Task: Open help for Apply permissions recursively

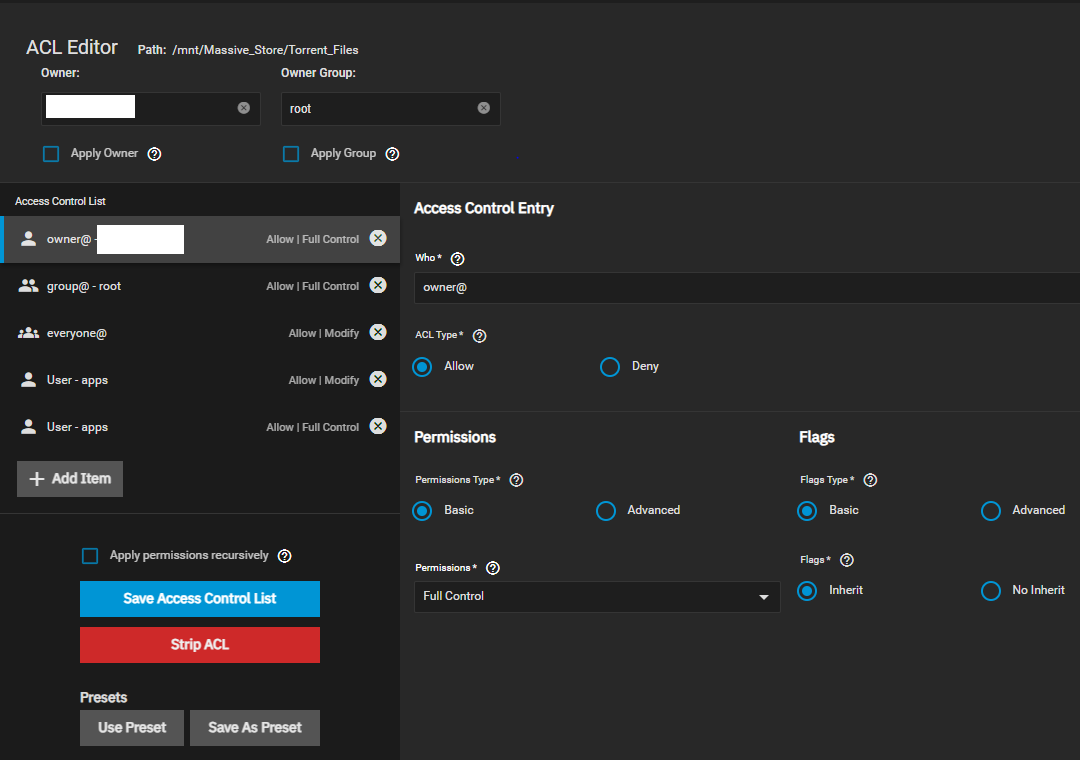Action: tap(284, 556)
